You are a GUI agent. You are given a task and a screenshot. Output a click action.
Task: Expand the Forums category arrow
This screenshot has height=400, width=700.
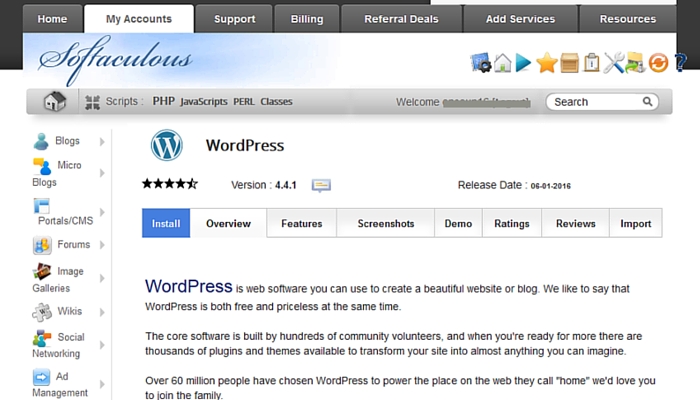(x=102, y=245)
